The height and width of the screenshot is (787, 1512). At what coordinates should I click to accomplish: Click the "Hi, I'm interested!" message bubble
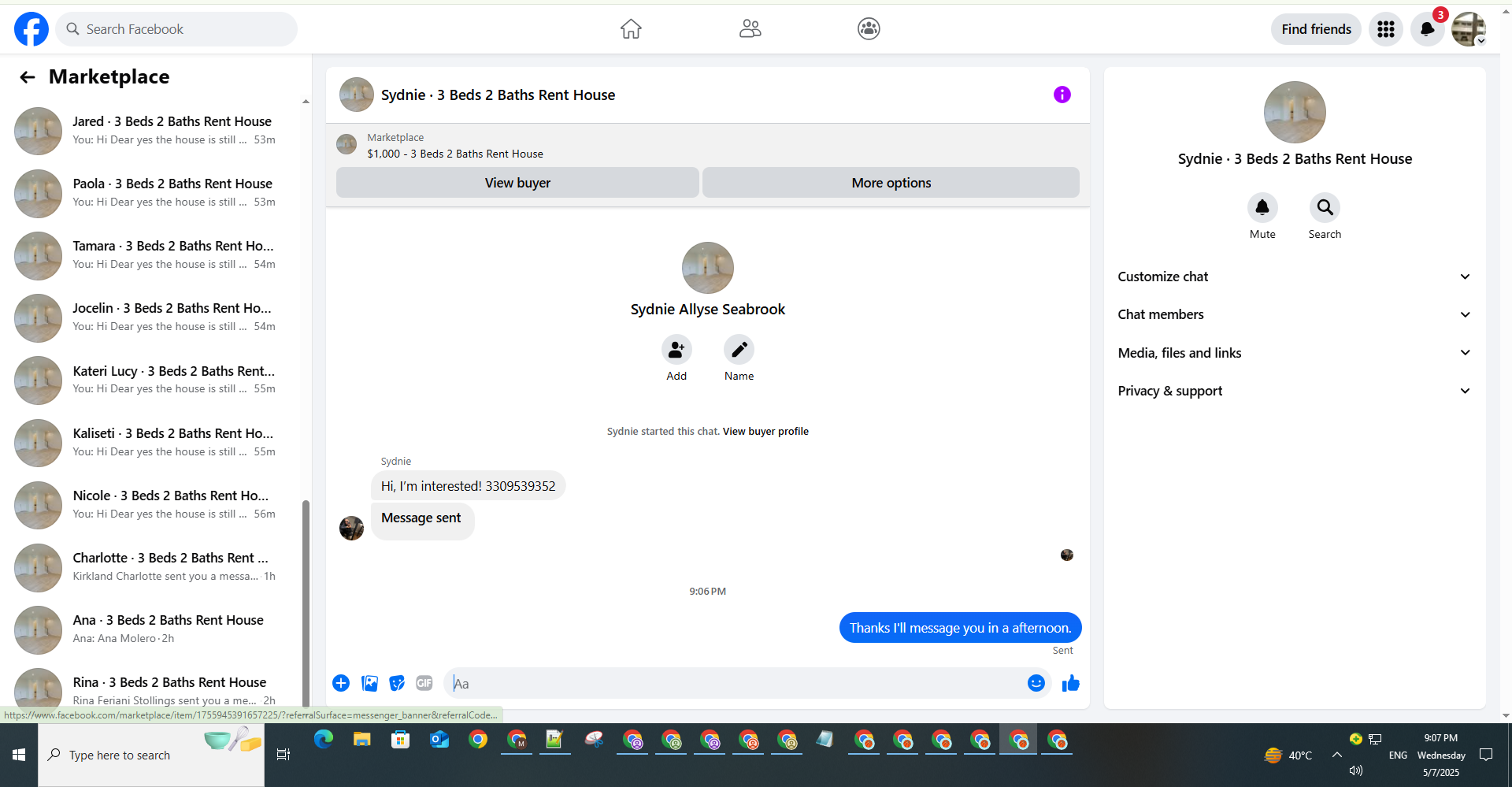pos(469,486)
